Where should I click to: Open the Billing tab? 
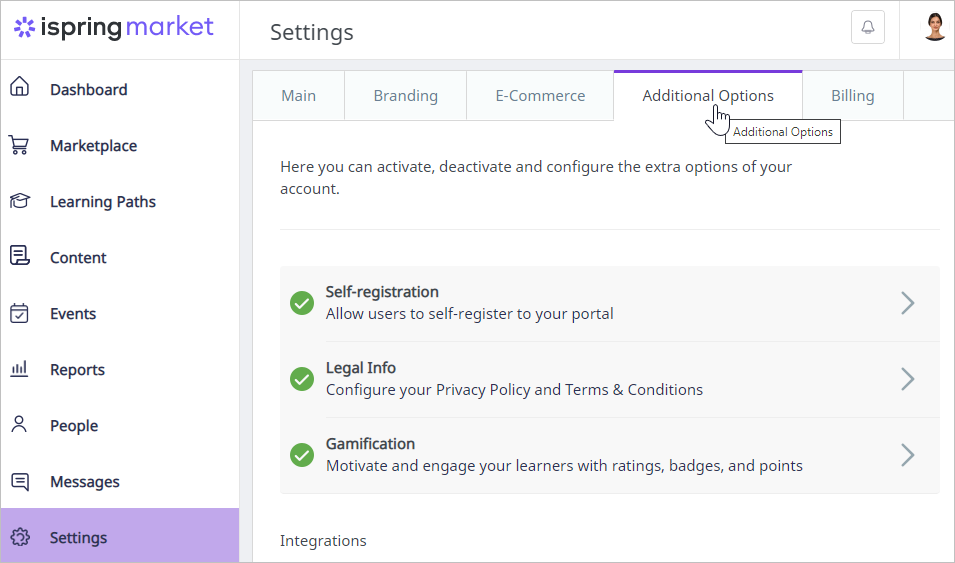point(852,96)
